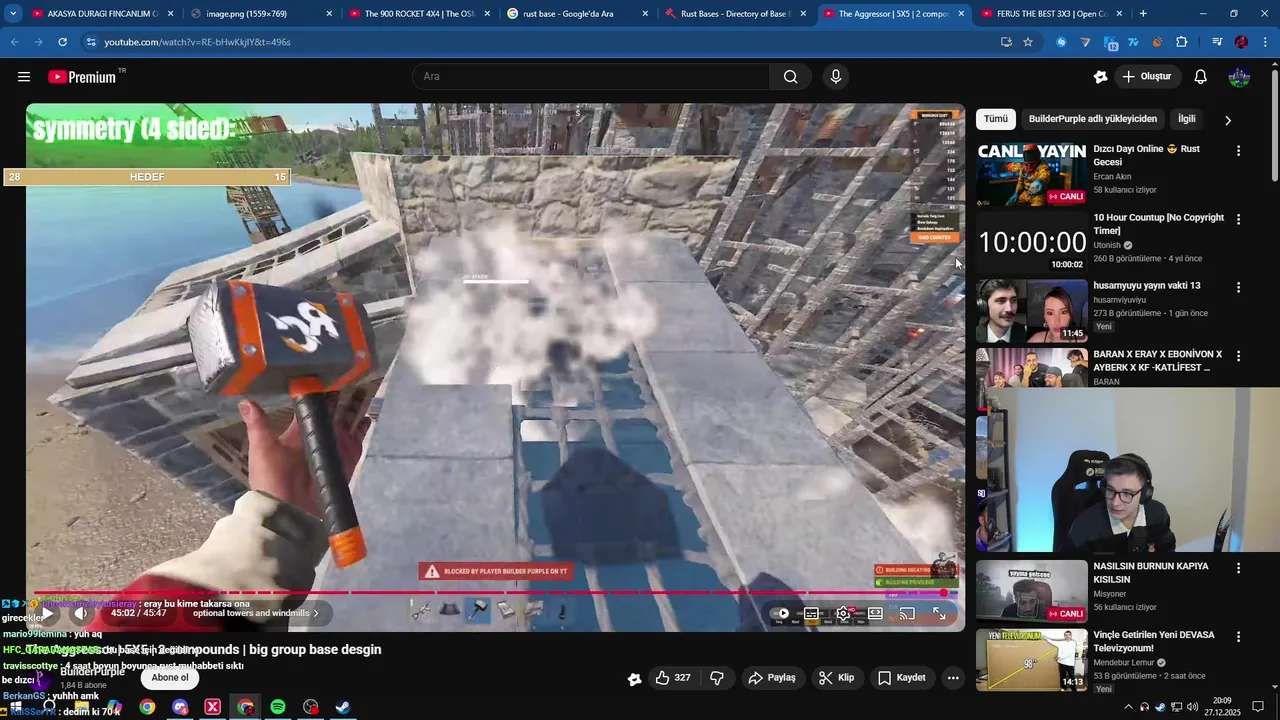Viewport: 1280px width, 720px height.
Task: Open options for 'Vinçle Getirilen Yeni DEVASA' video
Action: pyautogui.click(x=1238, y=636)
